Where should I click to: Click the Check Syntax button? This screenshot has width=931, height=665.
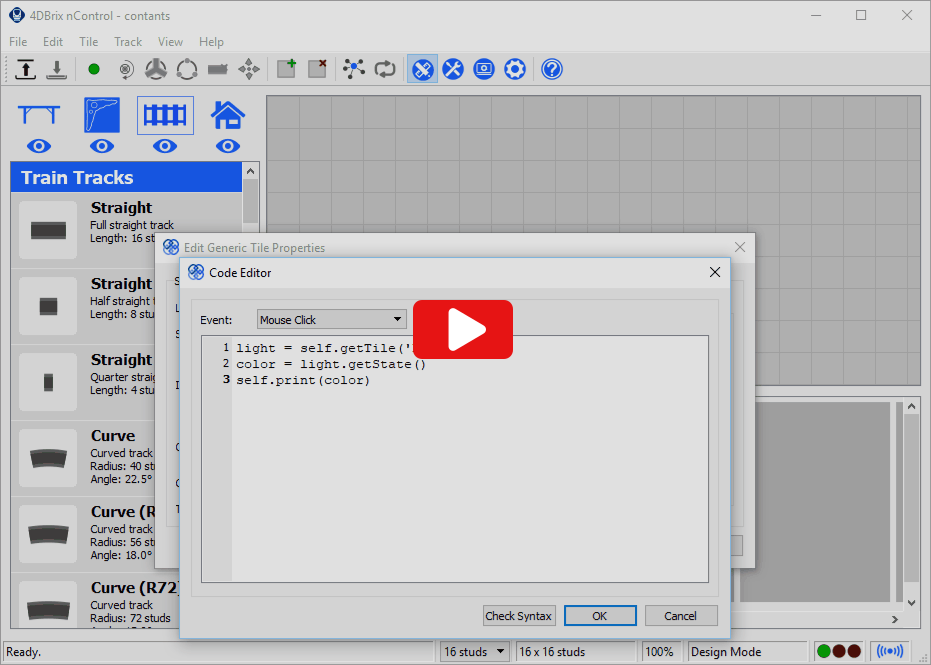coord(518,616)
